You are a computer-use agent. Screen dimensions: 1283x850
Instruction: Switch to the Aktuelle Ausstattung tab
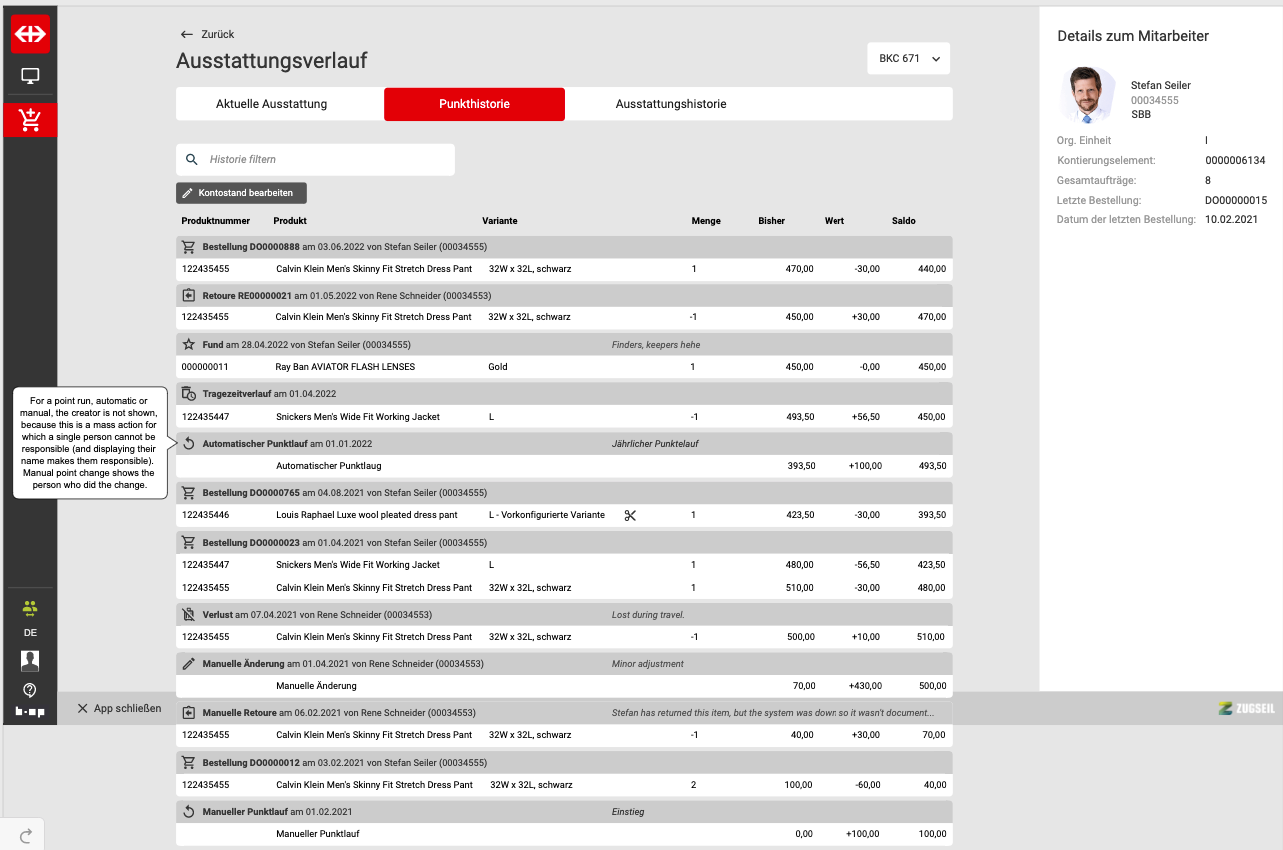tap(271, 104)
